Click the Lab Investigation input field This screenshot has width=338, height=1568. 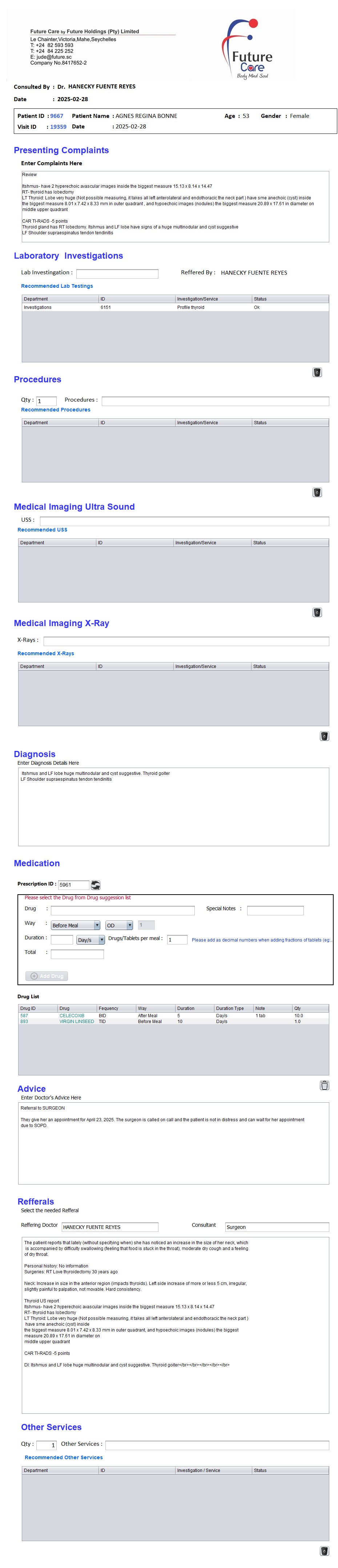pos(117,273)
